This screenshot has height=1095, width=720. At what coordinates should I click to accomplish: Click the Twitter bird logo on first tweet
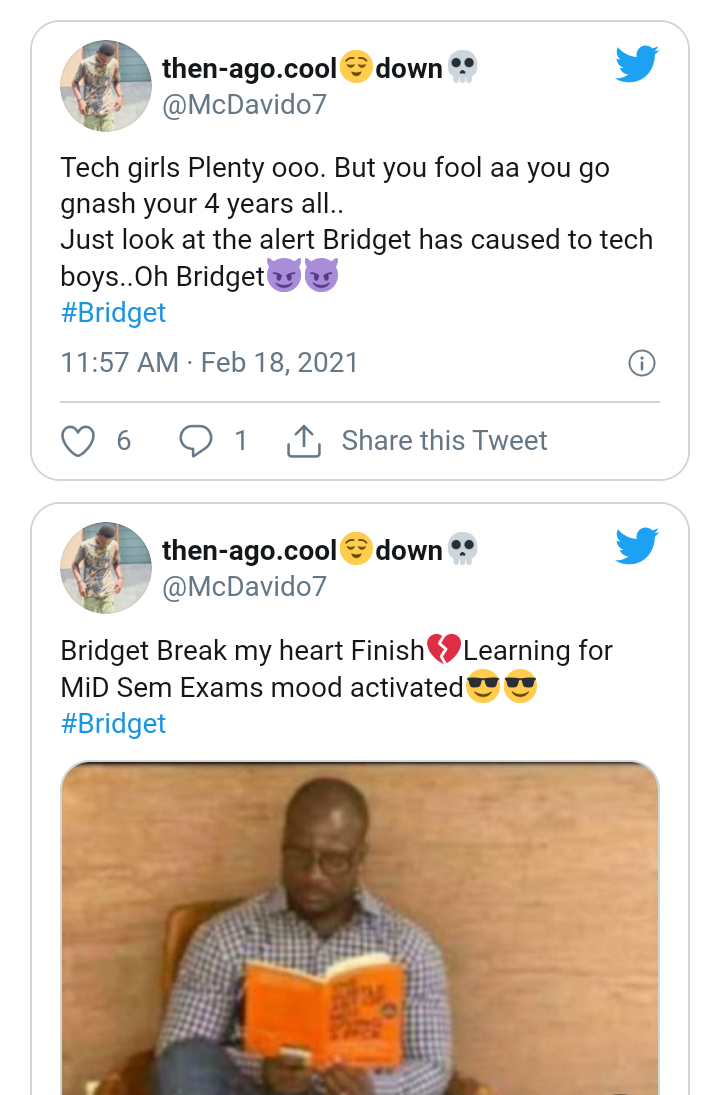(637, 65)
